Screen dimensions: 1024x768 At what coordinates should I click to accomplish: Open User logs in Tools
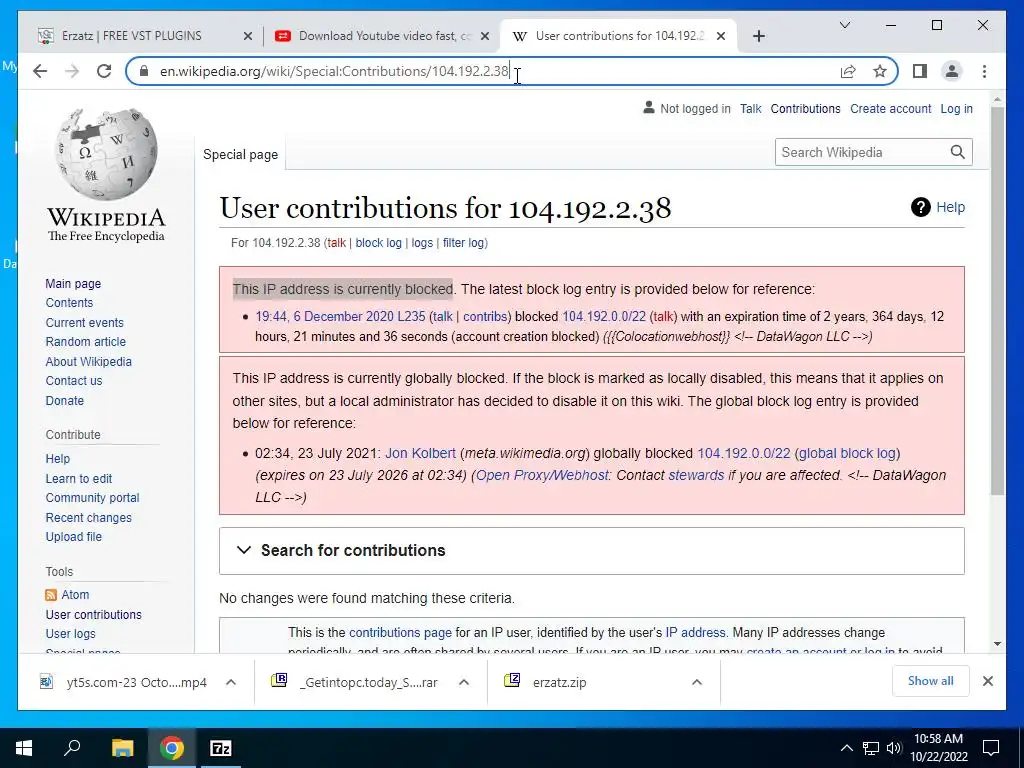coord(70,633)
